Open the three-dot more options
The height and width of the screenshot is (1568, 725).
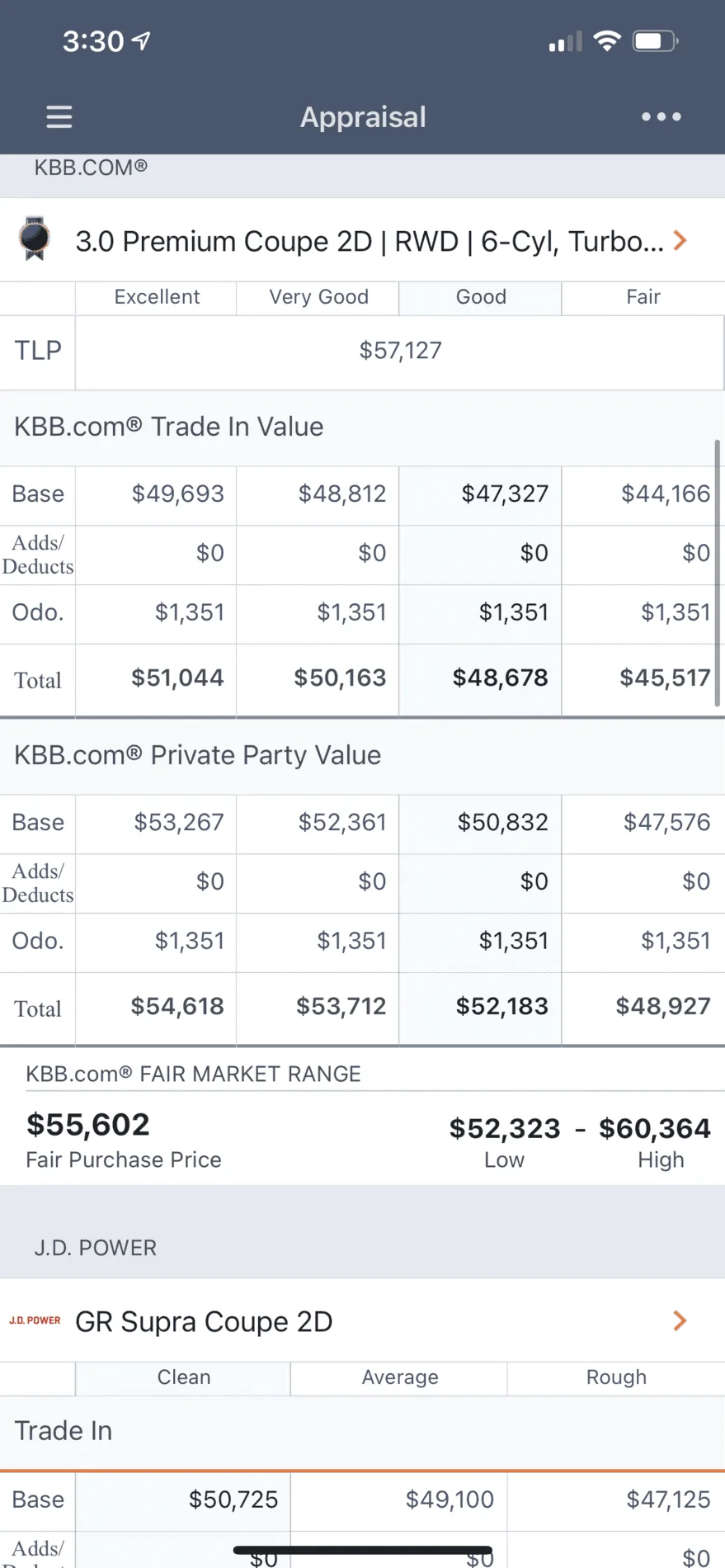(x=661, y=116)
